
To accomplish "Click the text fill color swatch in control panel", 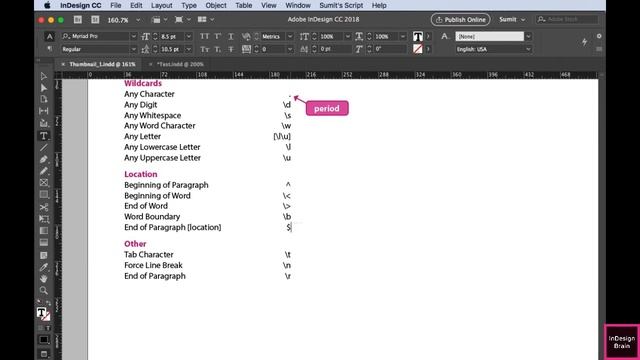I will (418, 36).
